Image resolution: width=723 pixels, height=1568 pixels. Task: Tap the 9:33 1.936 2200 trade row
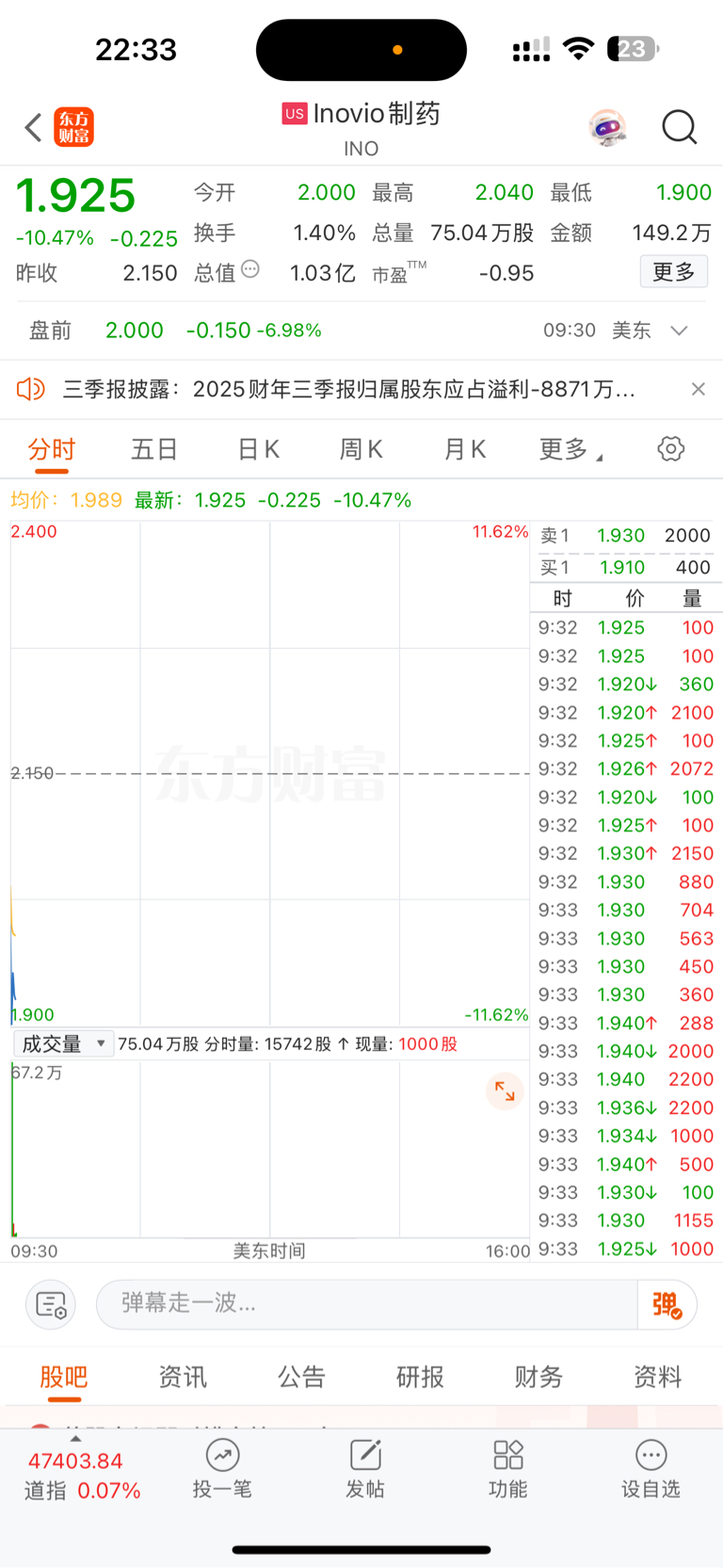[626, 1107]
